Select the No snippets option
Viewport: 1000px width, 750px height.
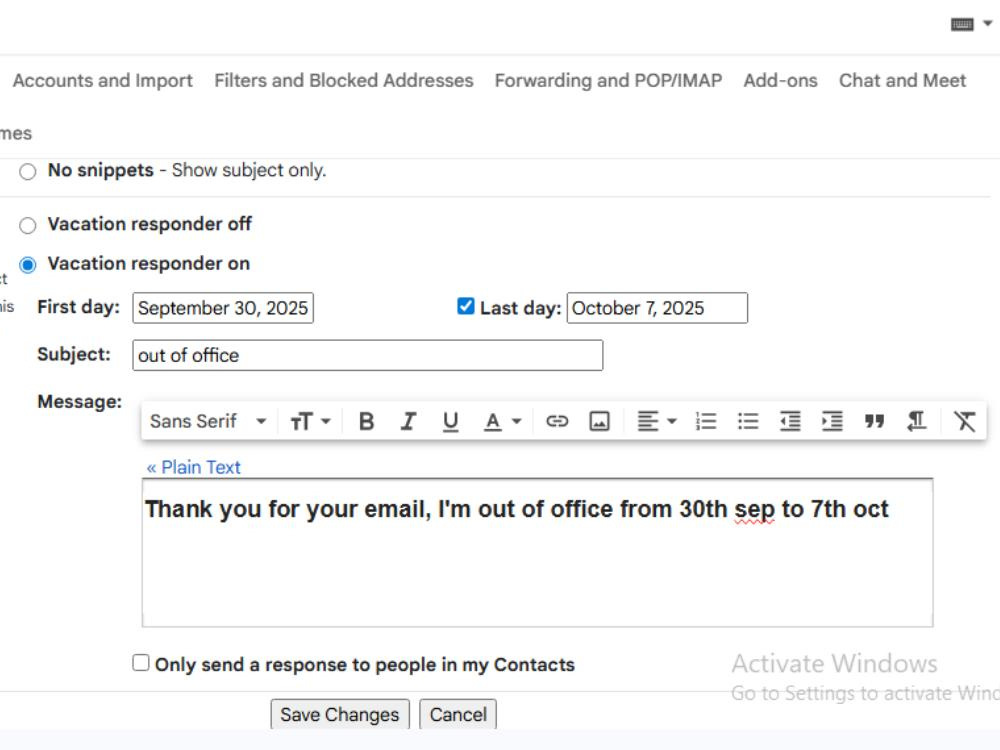pyautogui.click(x=27, y=172)
